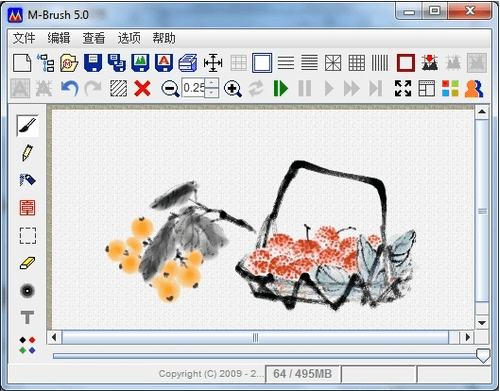Screen dimensions: 500x391
Task: Zoom in with the plus magnifier
Action: [x=233, y=89]
